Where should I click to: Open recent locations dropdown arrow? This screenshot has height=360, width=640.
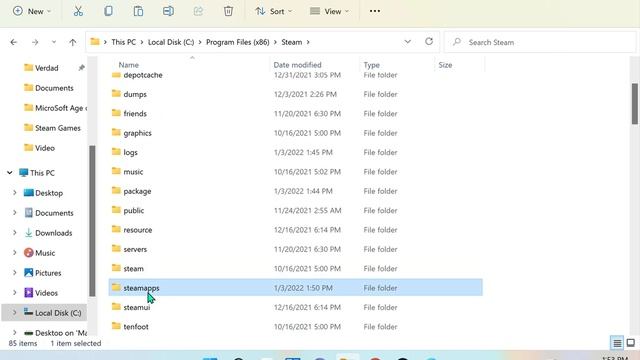click(x=54, y=42)
